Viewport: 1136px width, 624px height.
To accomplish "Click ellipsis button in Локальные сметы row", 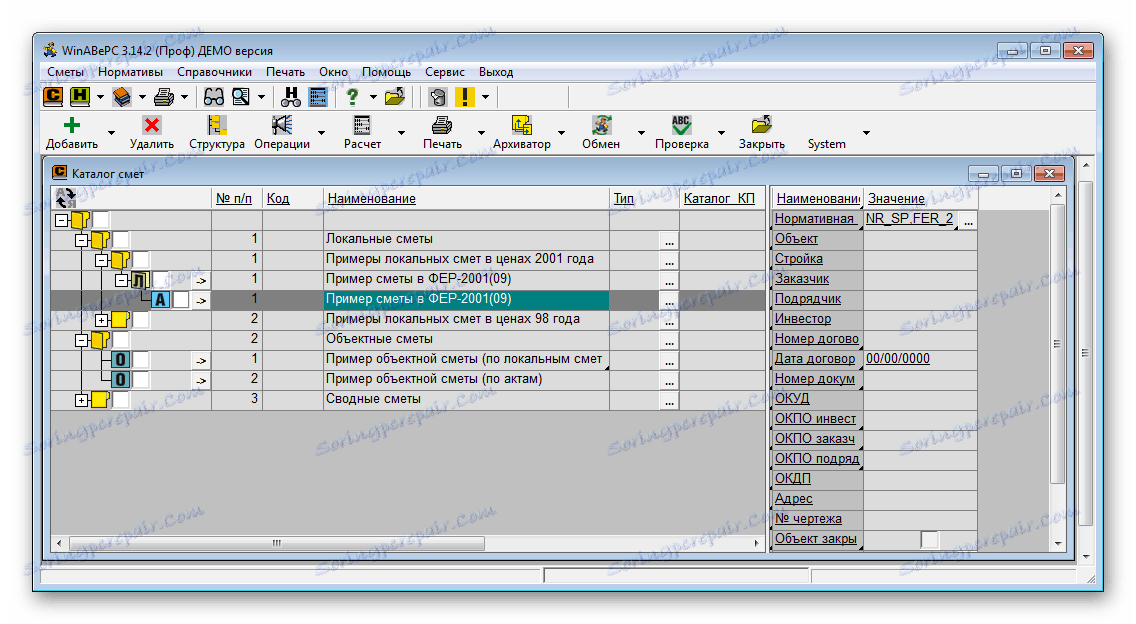I will coord(669,241).
